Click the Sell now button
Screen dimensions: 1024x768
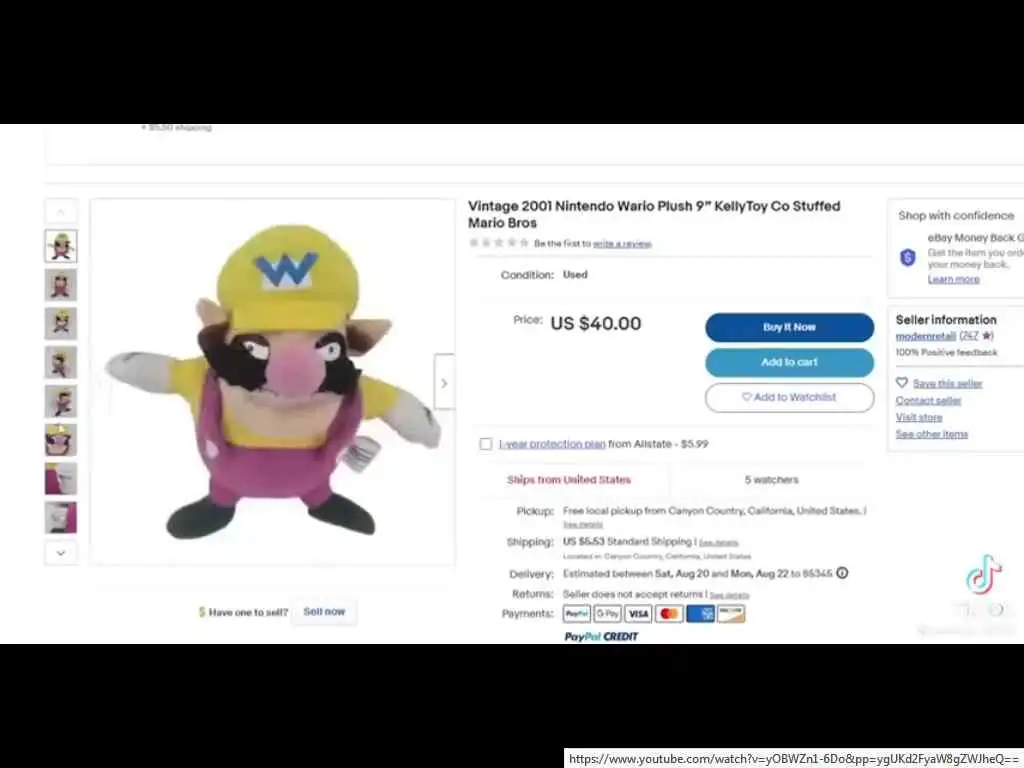(x=324, y=612)
